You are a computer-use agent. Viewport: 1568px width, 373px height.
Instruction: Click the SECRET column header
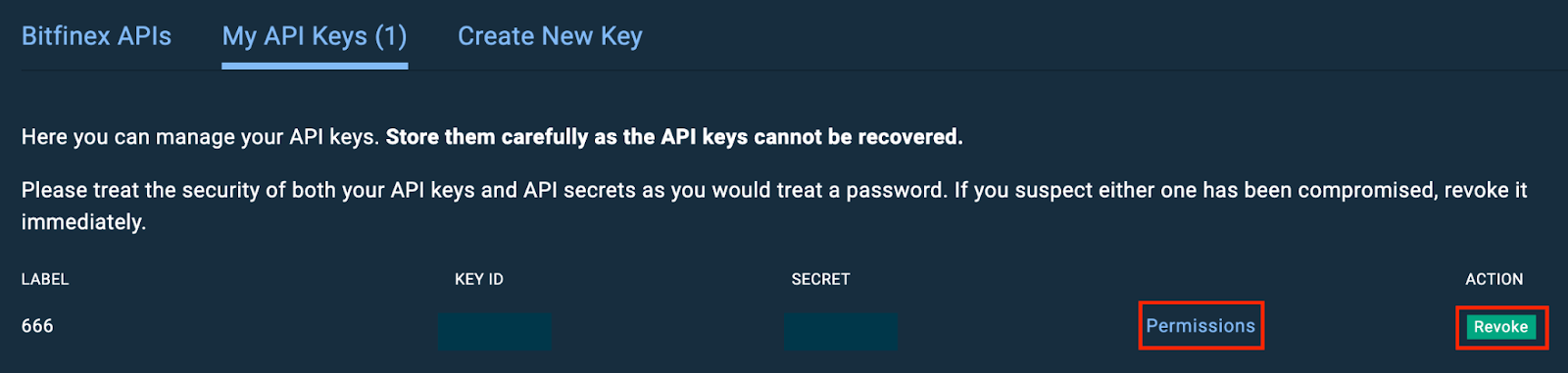click(x=820, y=279)
